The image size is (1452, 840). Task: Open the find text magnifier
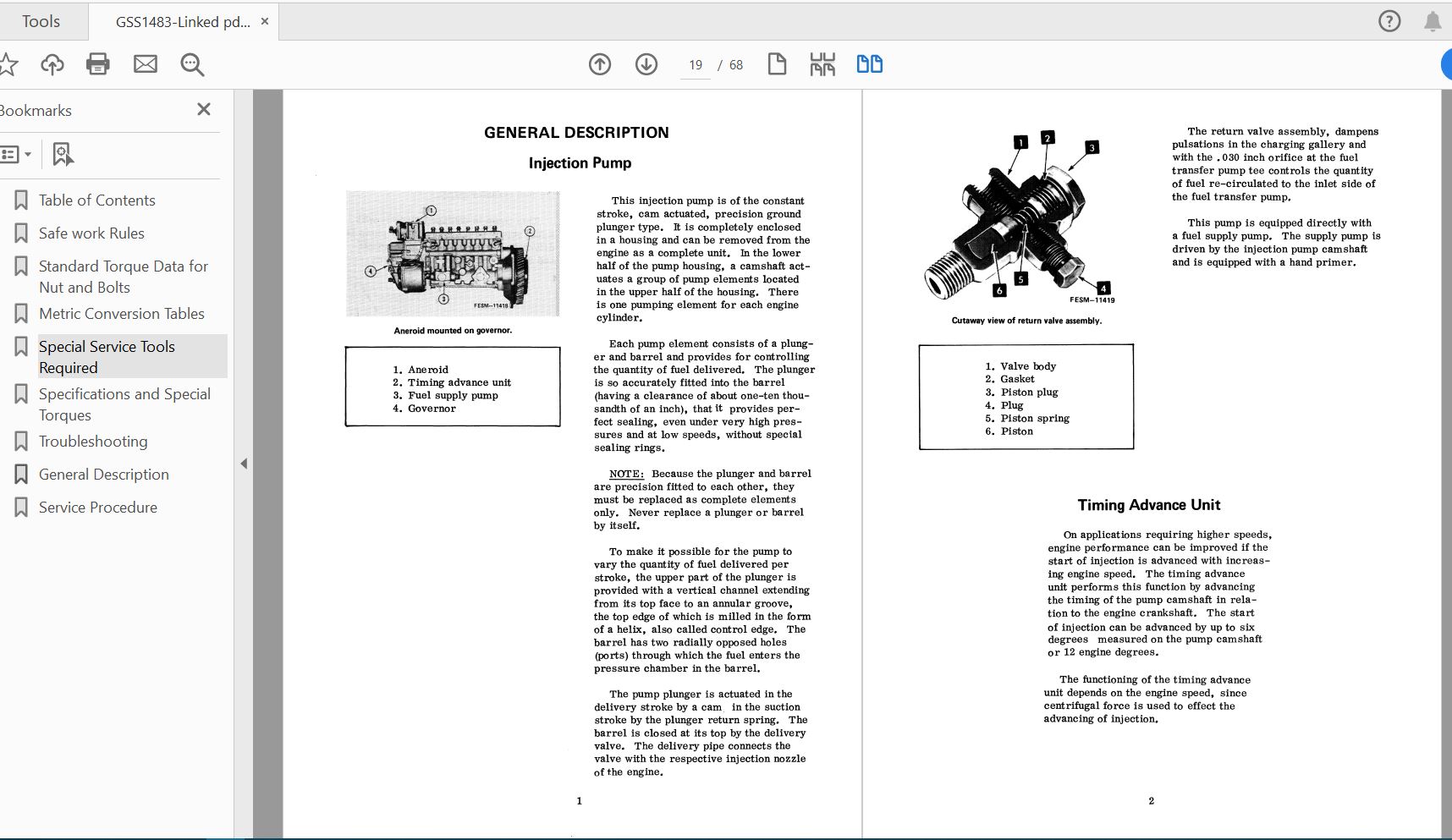pos(192,64)
